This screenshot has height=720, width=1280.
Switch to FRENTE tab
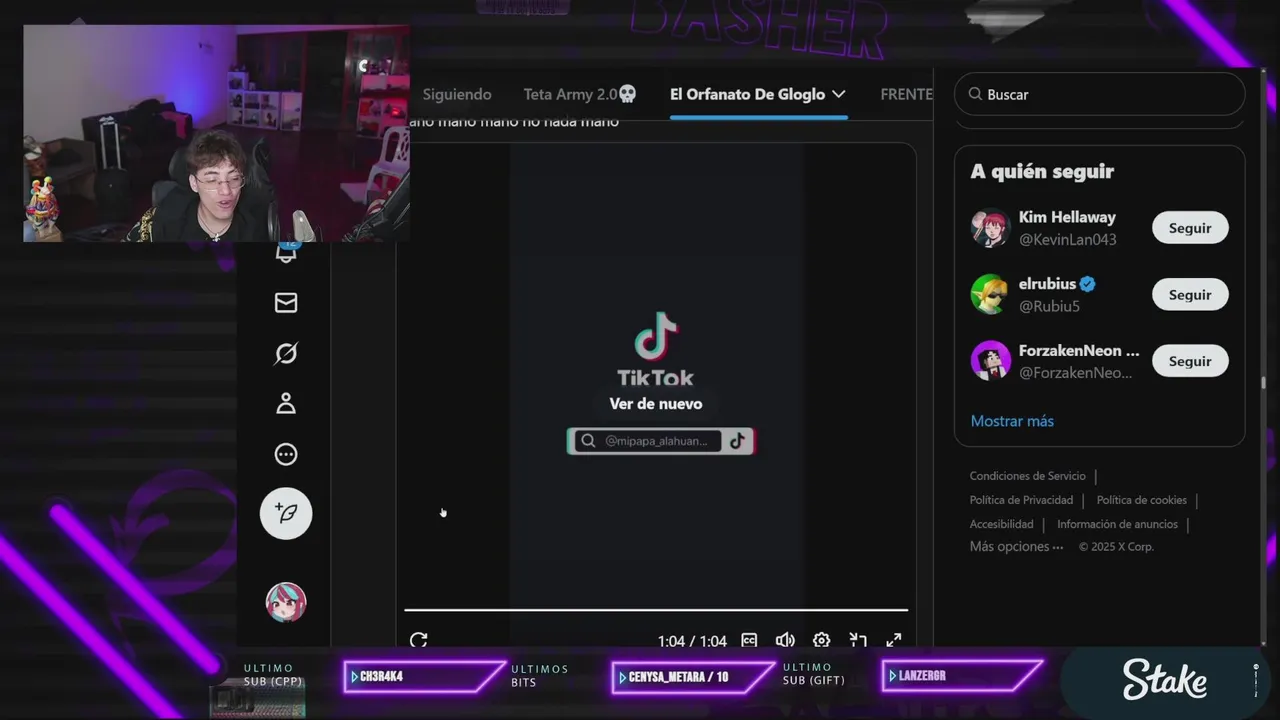click(x=906, y=94)
